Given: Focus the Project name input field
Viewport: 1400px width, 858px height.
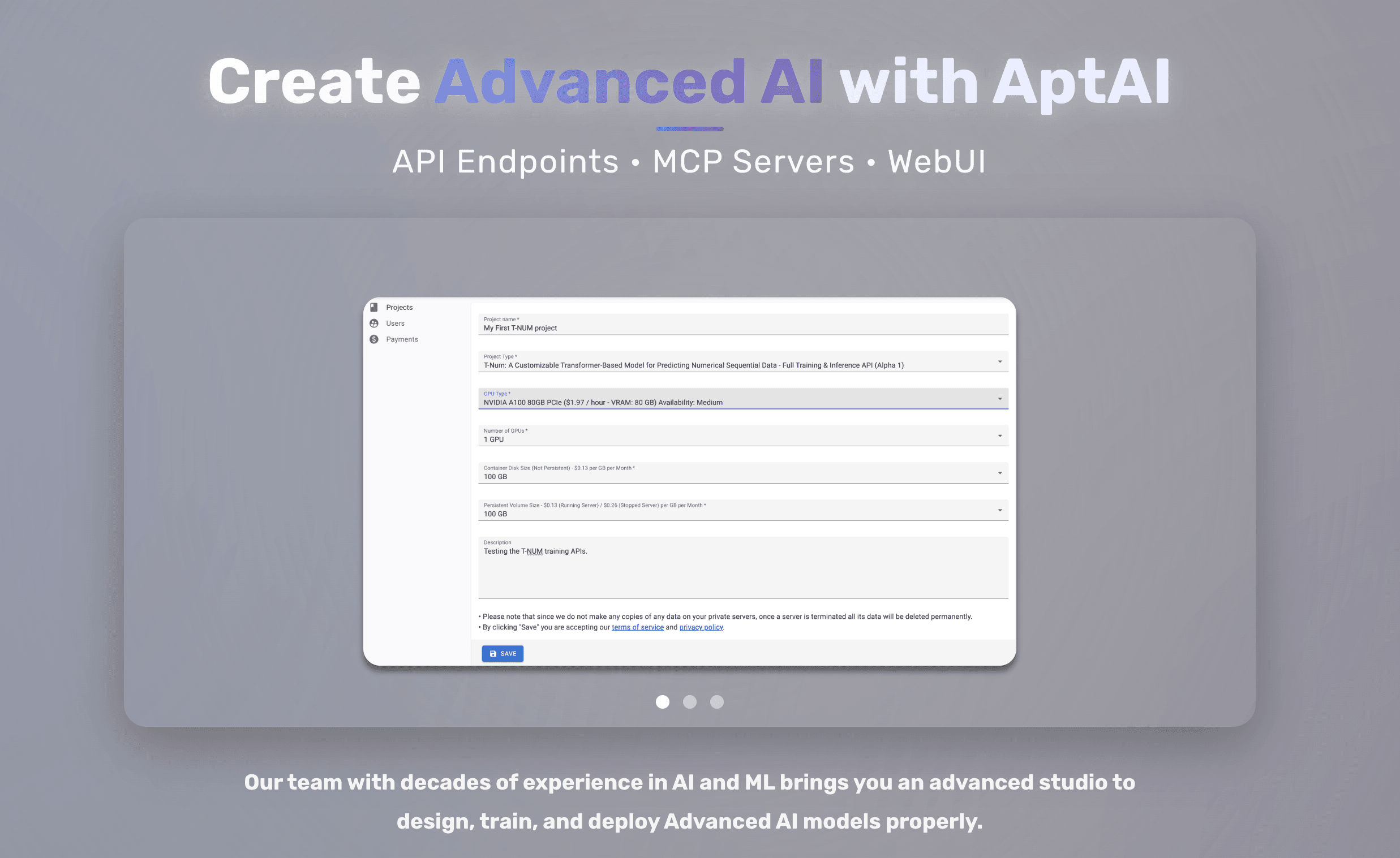Looking at the screenshot, I should coord(743,324).
